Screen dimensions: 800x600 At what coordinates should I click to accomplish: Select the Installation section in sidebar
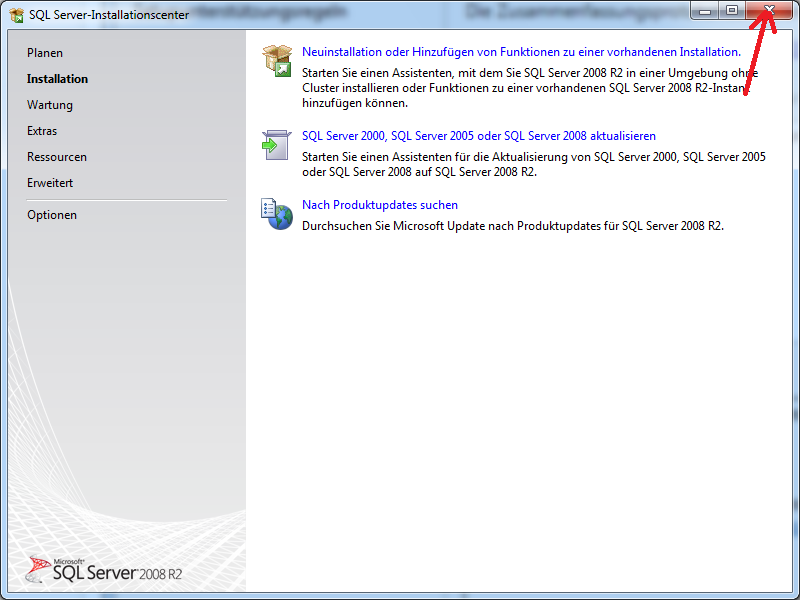point(57,79)
